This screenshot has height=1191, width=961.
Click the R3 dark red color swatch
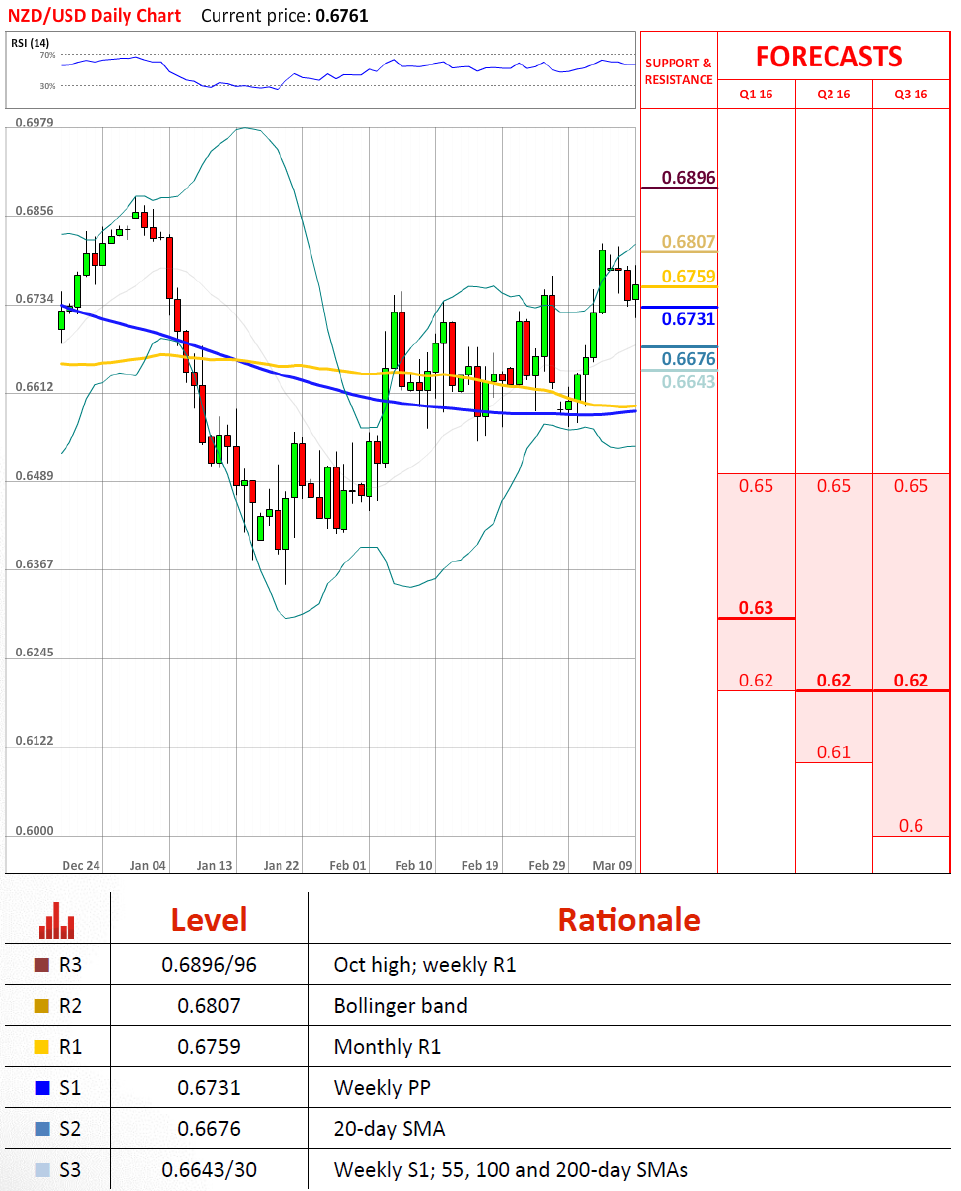(x=43, y=965)
